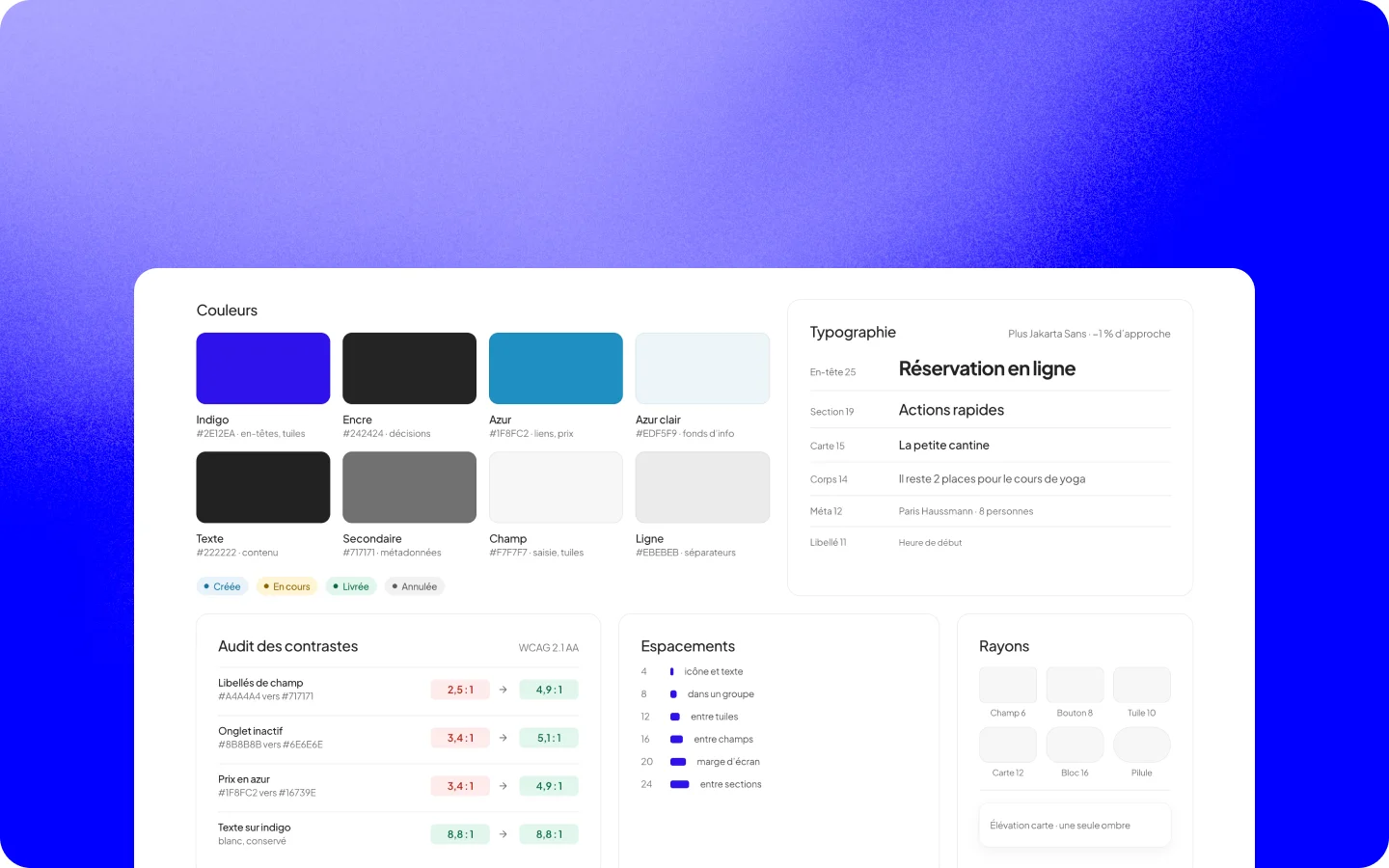Click the Carte 12 radius sample
1389x868 pixels.
point(1008,745)
